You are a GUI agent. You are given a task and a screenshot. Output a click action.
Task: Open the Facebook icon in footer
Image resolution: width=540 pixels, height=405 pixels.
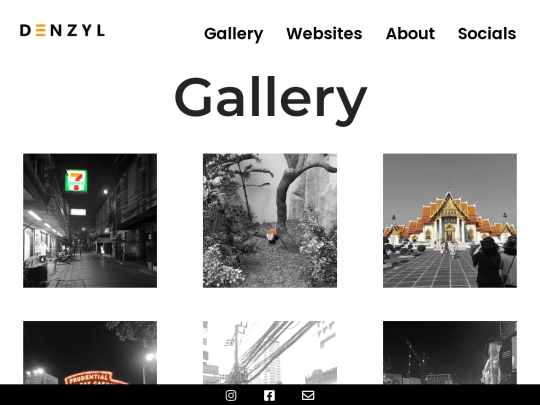coord(269,395)
